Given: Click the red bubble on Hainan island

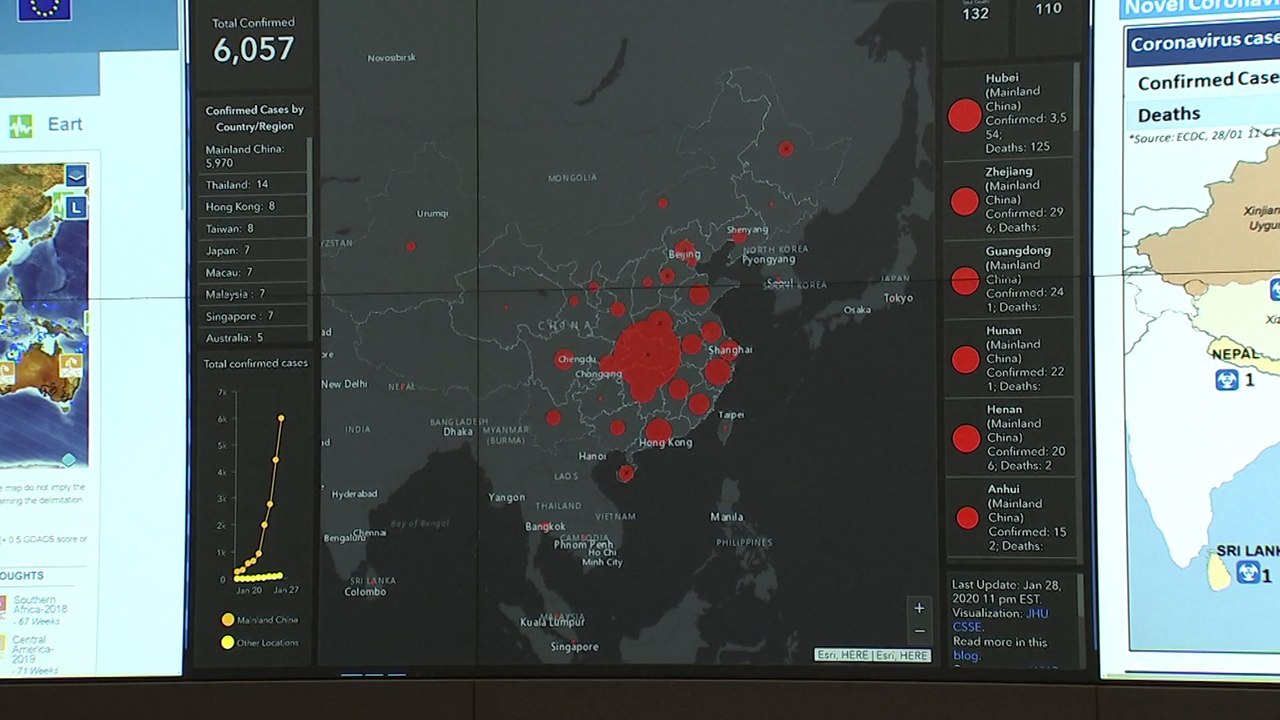Looking at the screenshot, I should click(x=625, y=473).
